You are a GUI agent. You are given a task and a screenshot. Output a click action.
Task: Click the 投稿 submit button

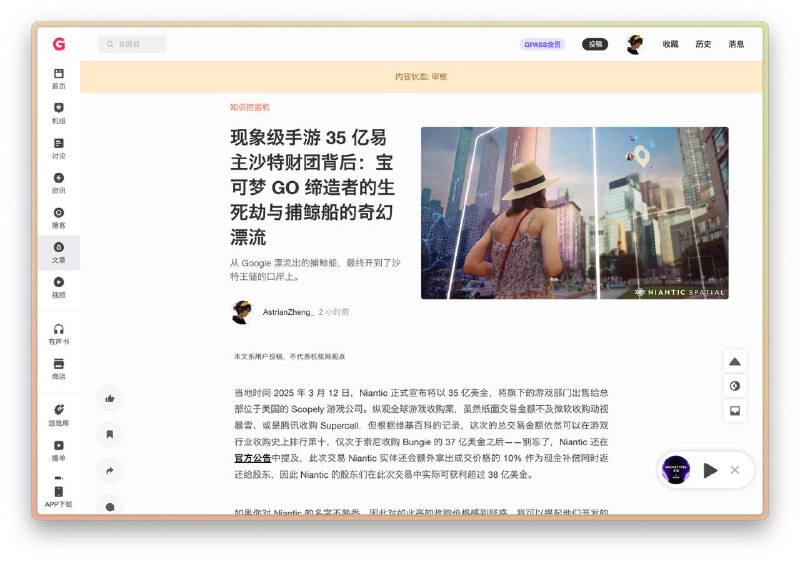click(595, 44)
